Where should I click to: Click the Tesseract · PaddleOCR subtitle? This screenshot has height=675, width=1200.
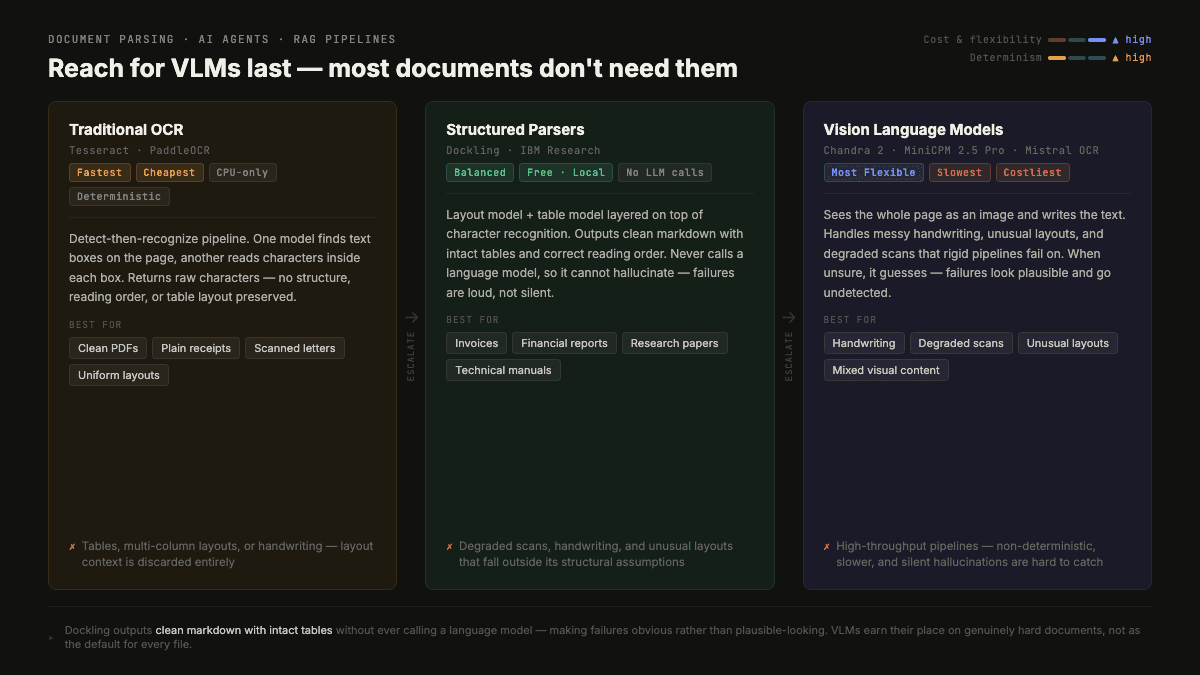click(x=139, y=151)
